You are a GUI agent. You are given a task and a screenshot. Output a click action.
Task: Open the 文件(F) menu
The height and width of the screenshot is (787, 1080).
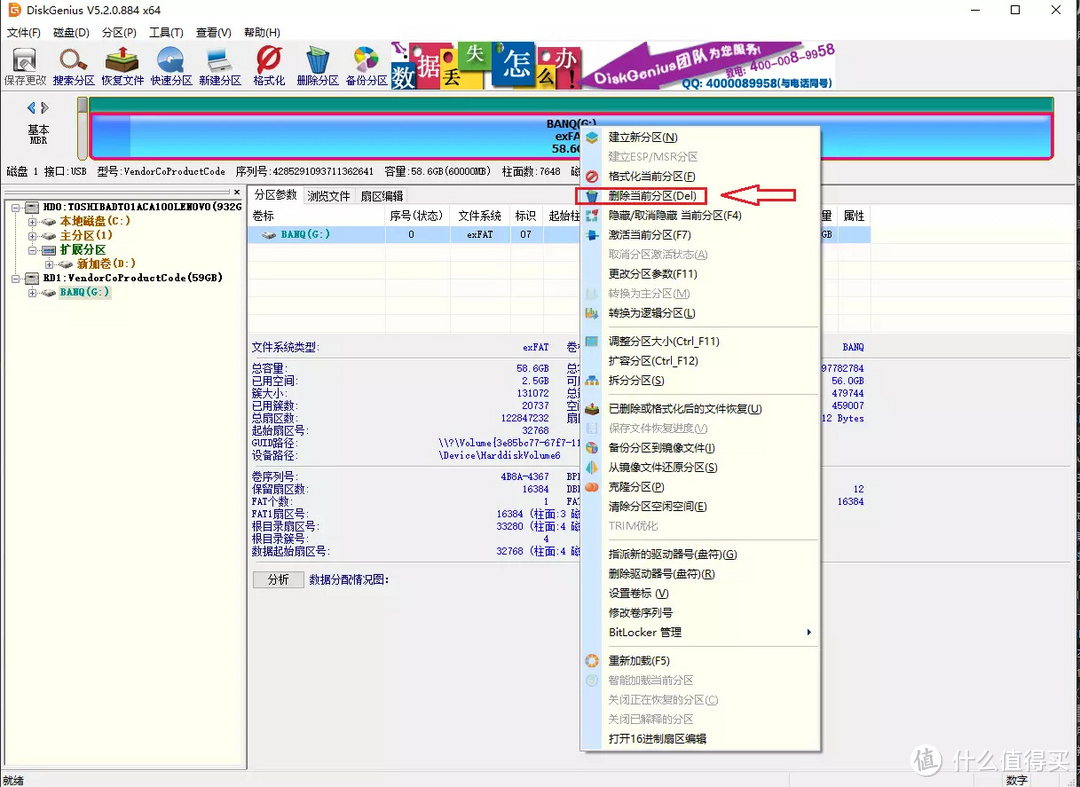[23, 32]
